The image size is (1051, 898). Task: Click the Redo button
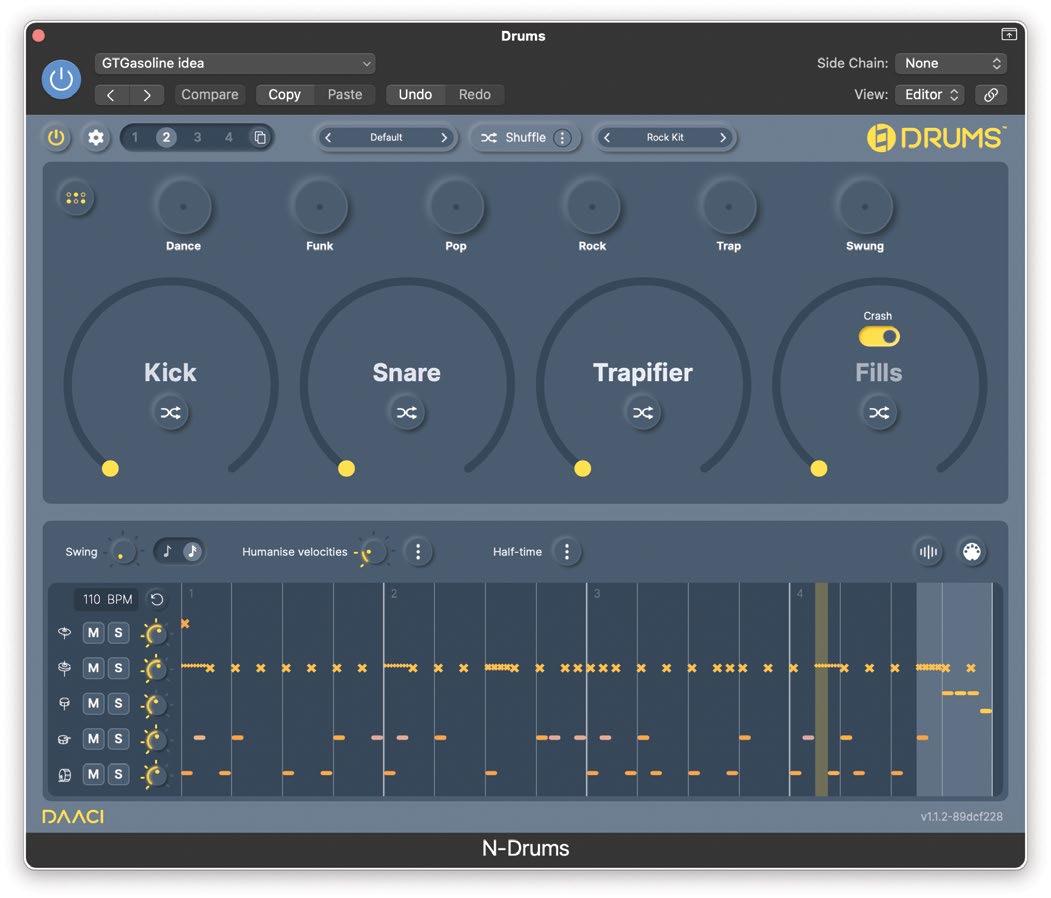[475, 94]
